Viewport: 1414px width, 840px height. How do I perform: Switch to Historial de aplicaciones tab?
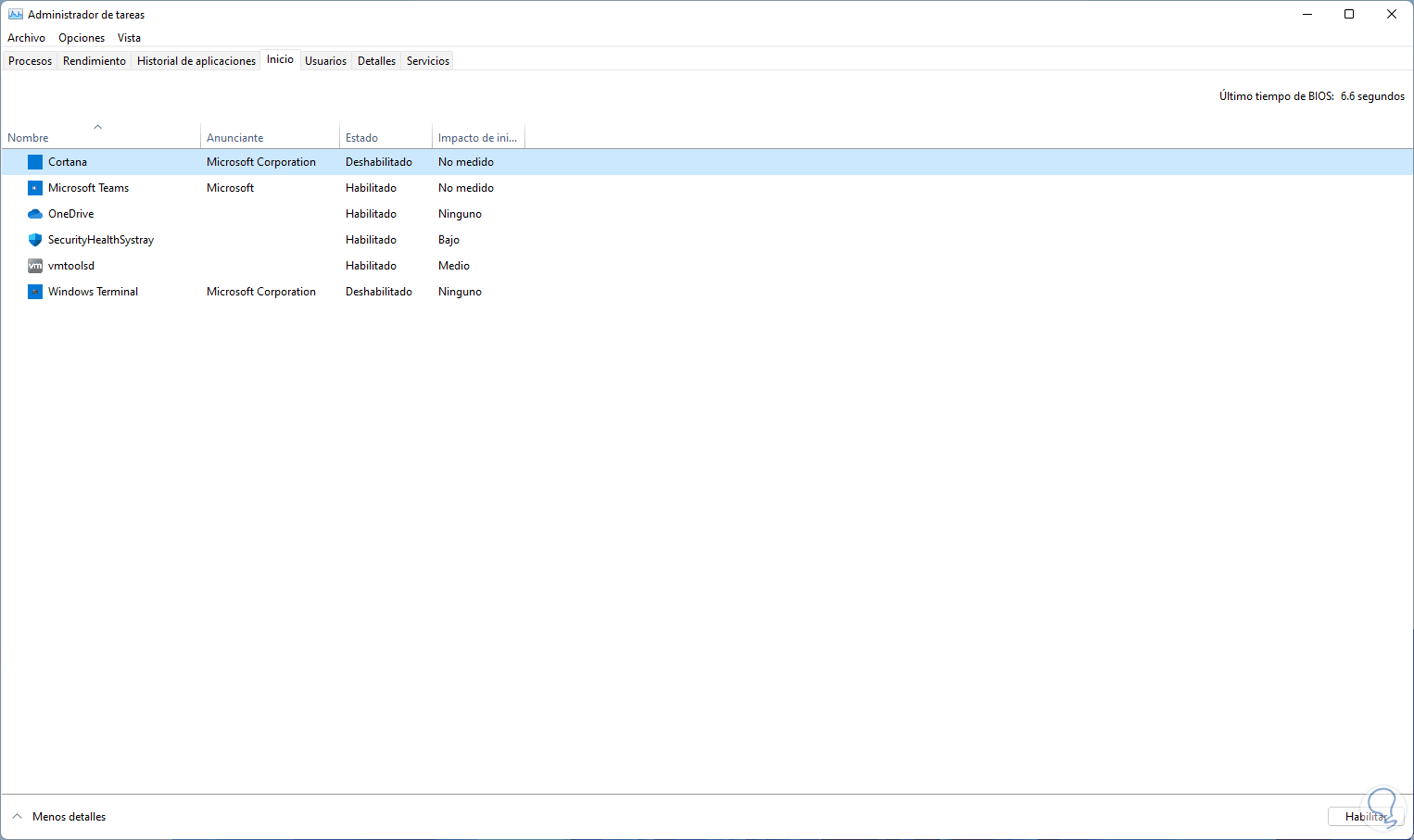(196, 61)
